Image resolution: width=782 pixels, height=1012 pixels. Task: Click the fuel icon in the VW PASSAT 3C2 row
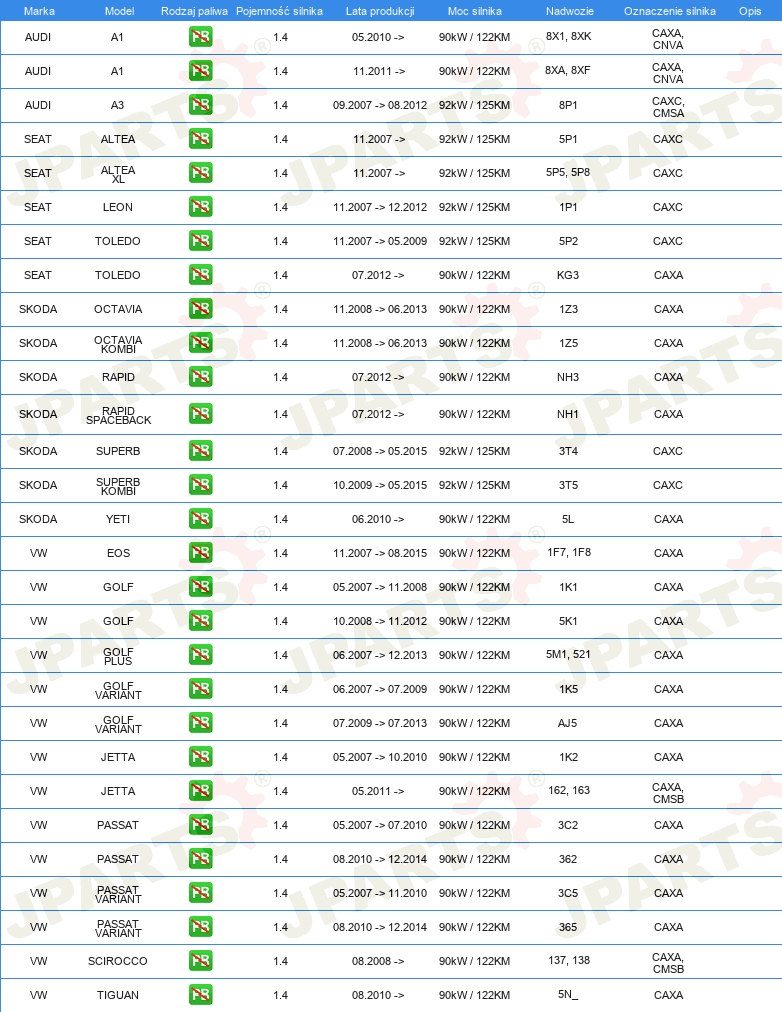(x=201, y=824)
